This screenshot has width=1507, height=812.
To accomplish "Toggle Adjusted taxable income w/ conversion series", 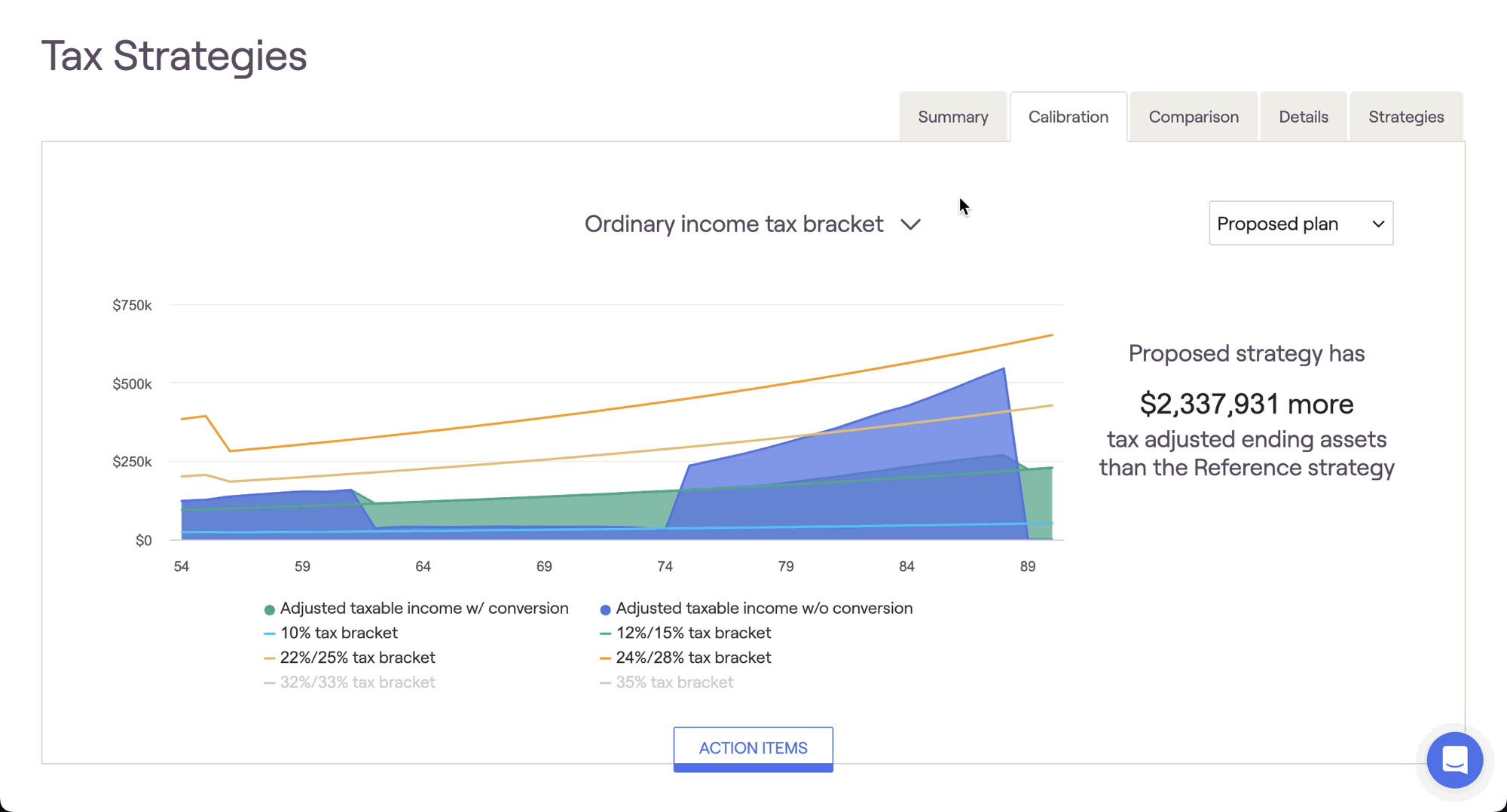I will (423, 609).
